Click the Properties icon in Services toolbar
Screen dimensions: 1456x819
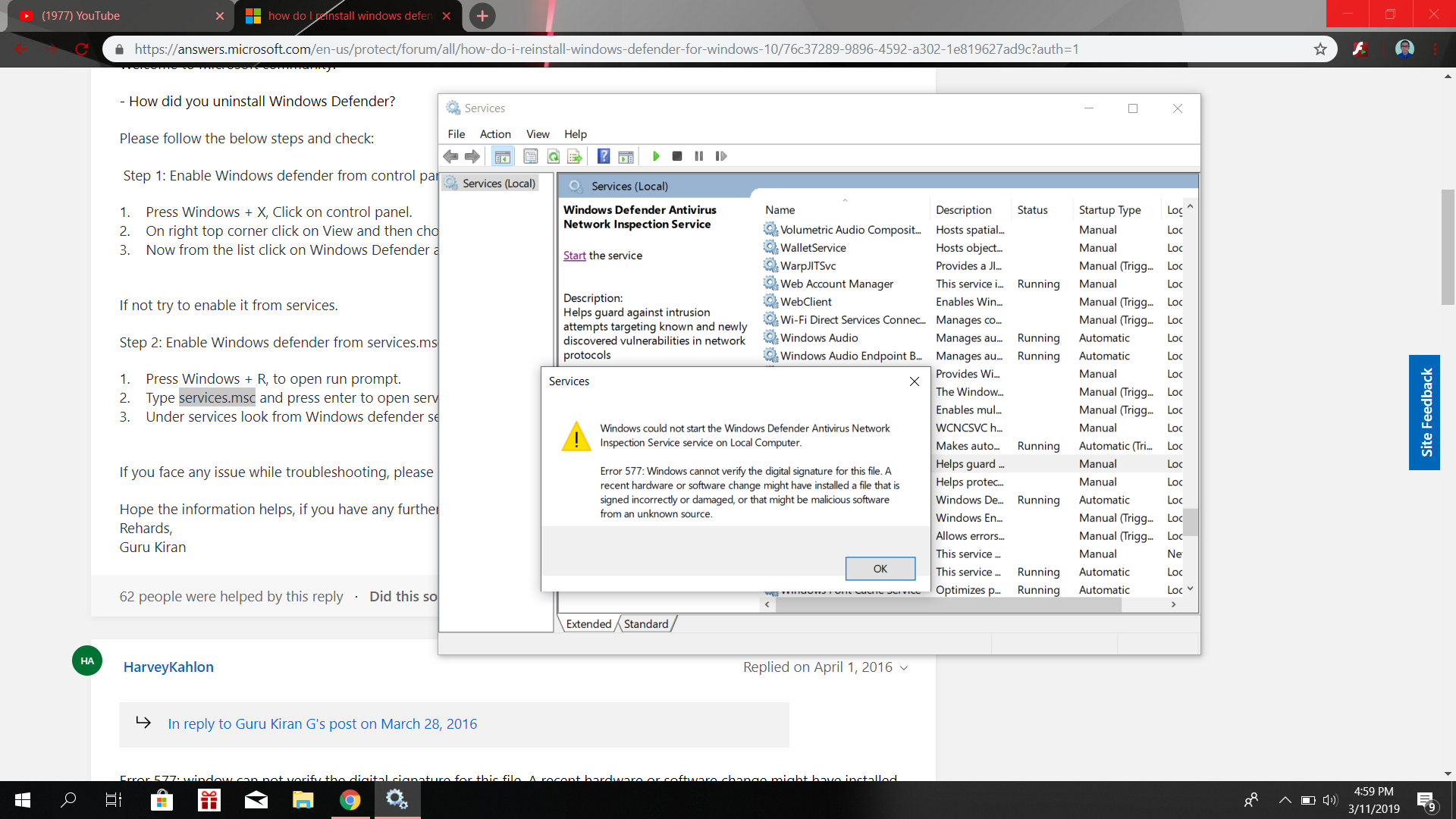click(531, 156)
